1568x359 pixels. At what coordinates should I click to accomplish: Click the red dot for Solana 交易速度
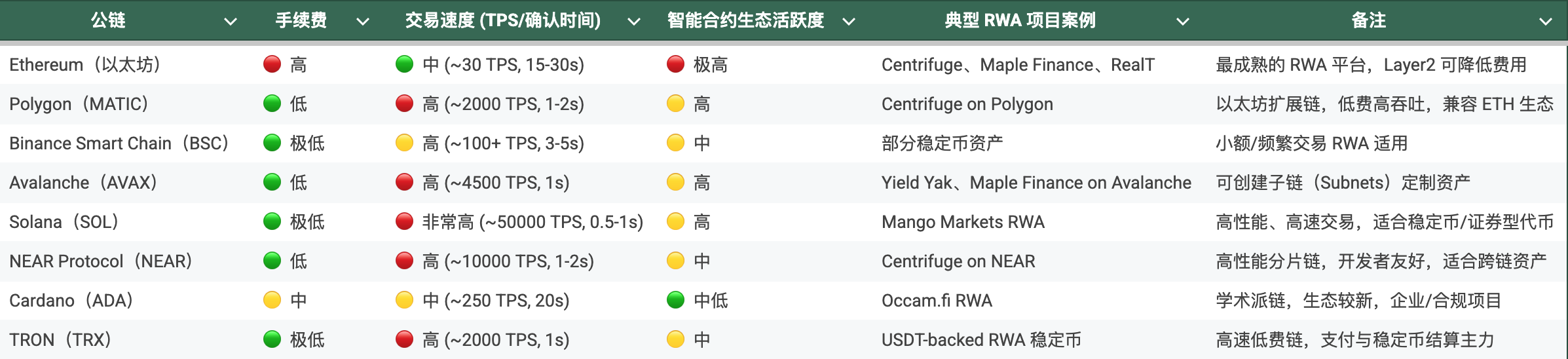click(405, 221)
